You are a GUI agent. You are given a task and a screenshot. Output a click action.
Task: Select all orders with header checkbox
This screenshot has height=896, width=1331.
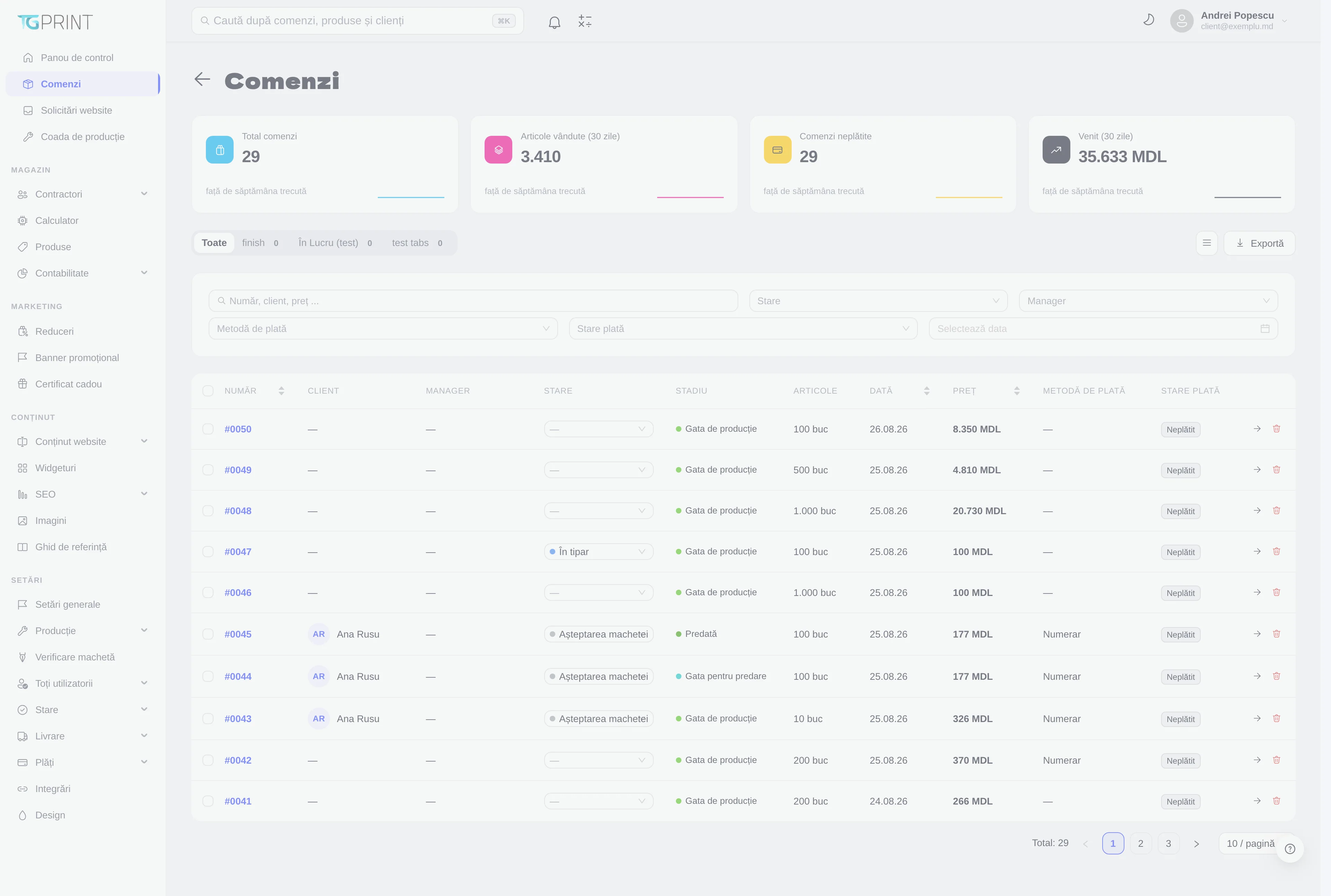tap(208, 391)
